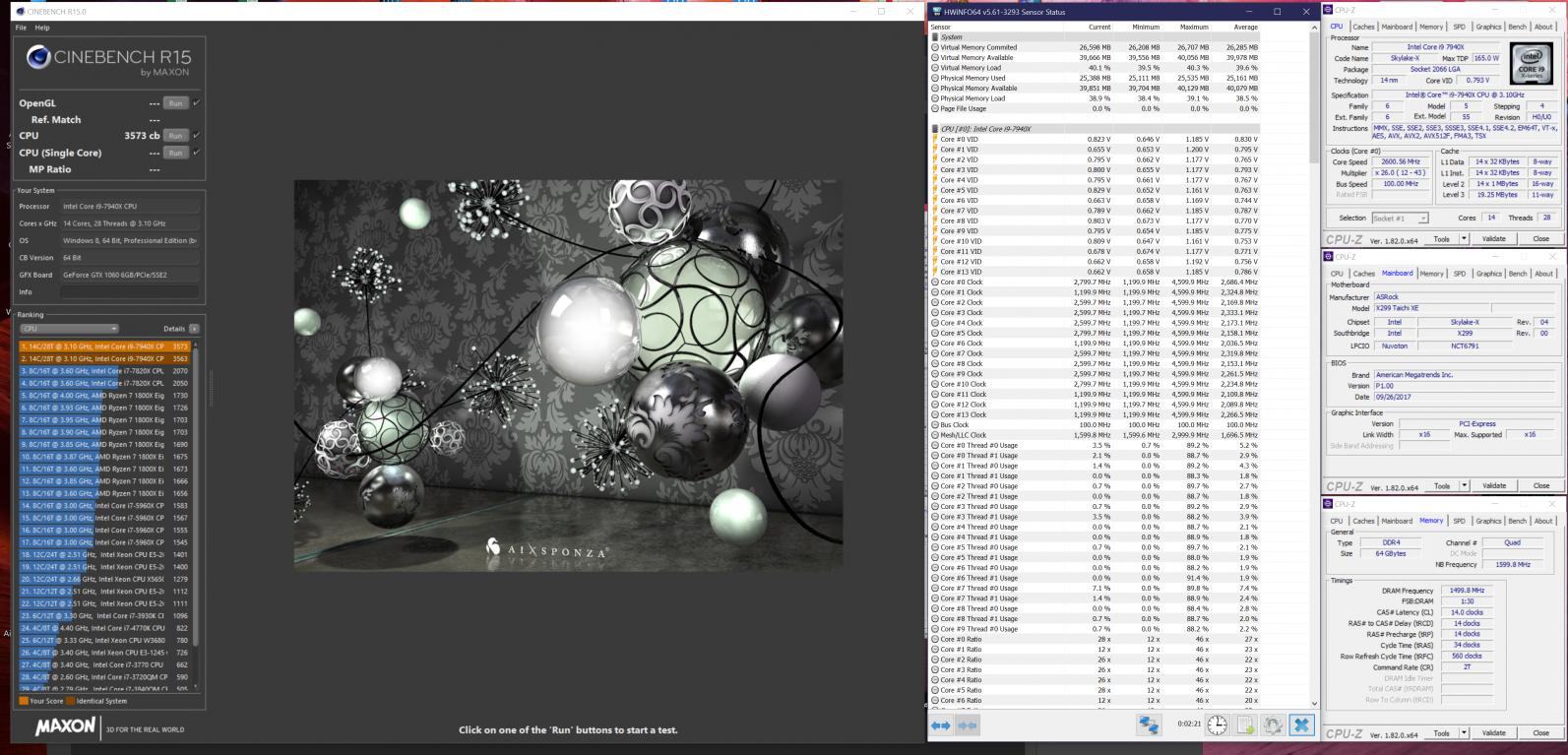Click the Core #0 VID sensor row
The height and width of the screenshot is (755, 1568).
1096,139
